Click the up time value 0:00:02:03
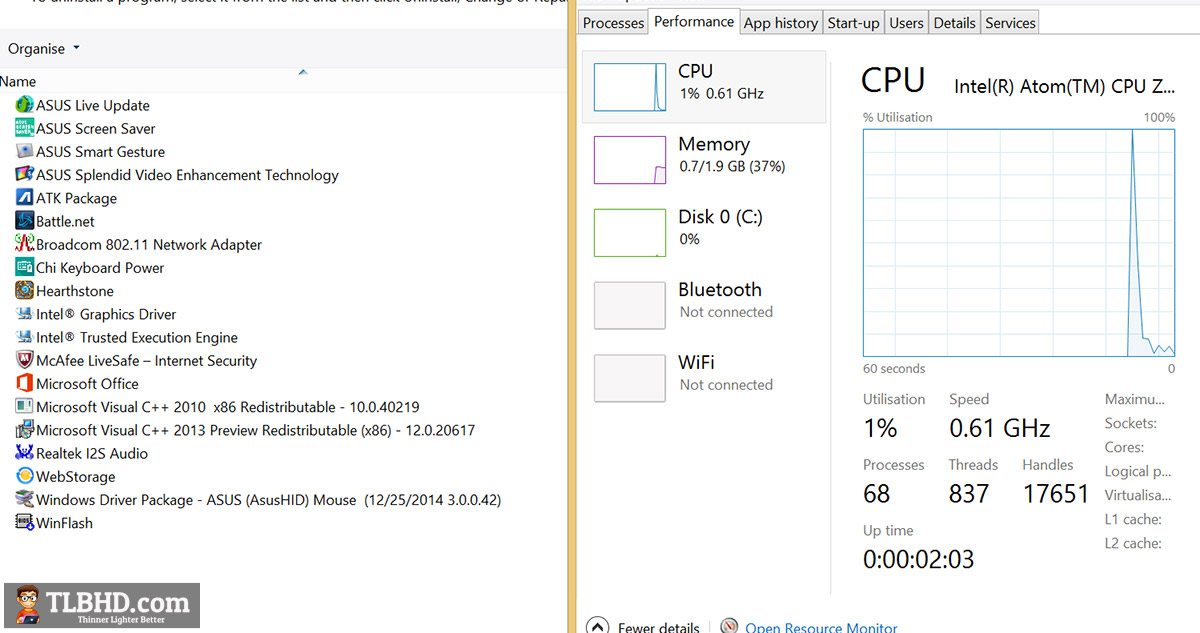This screenshot has width=1200, height=633. [x=919, y=559]
